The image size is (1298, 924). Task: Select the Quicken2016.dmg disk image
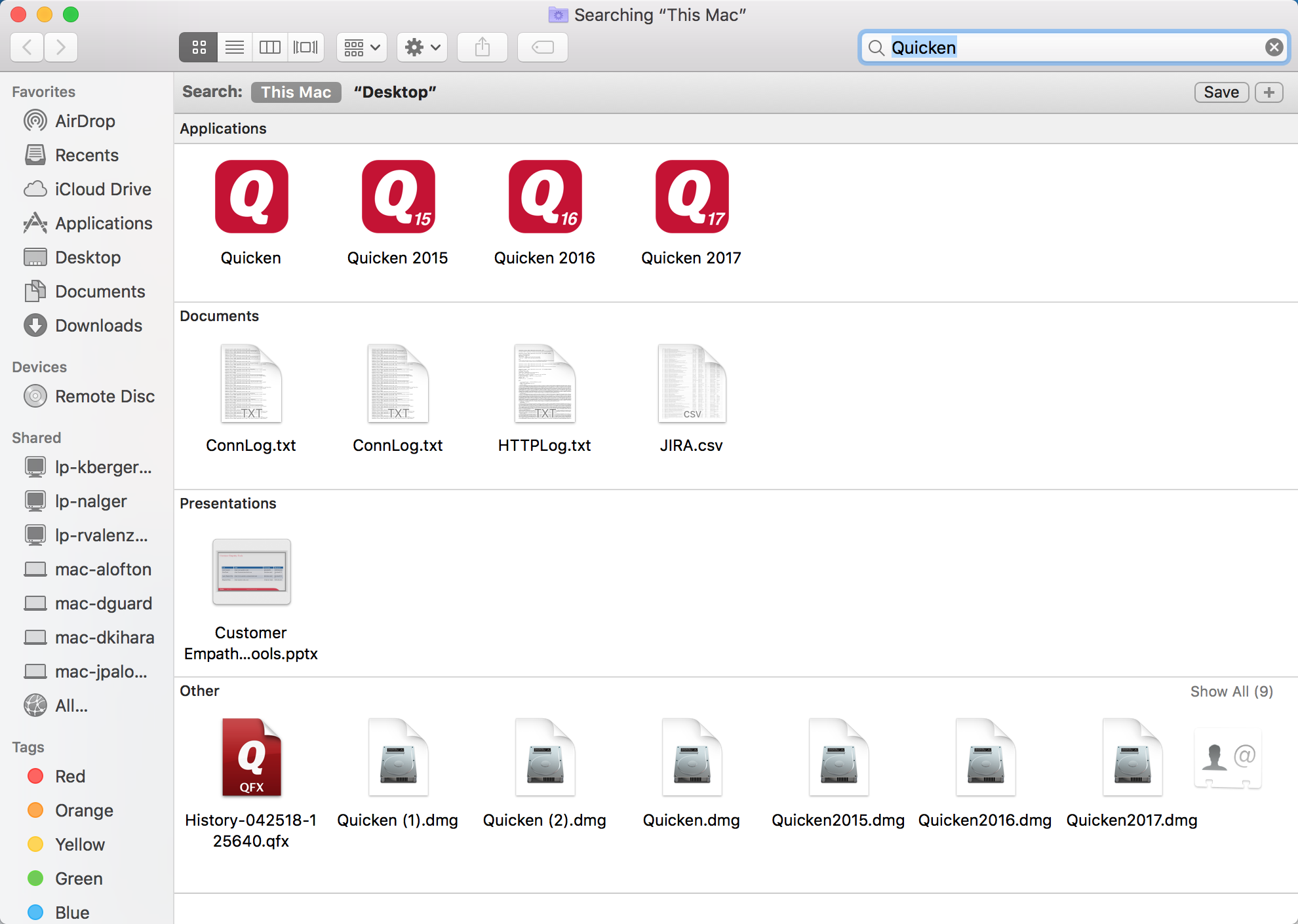[985, 758]
